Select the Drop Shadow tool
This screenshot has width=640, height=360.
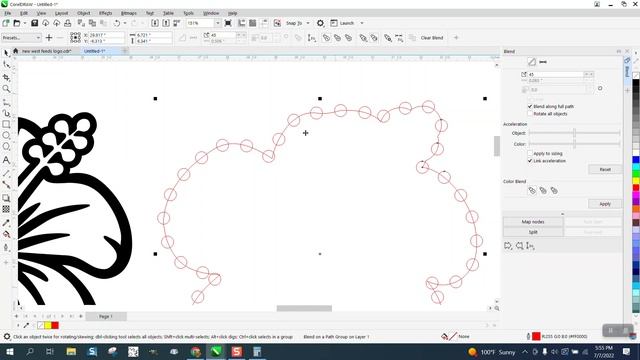[6, 198]
